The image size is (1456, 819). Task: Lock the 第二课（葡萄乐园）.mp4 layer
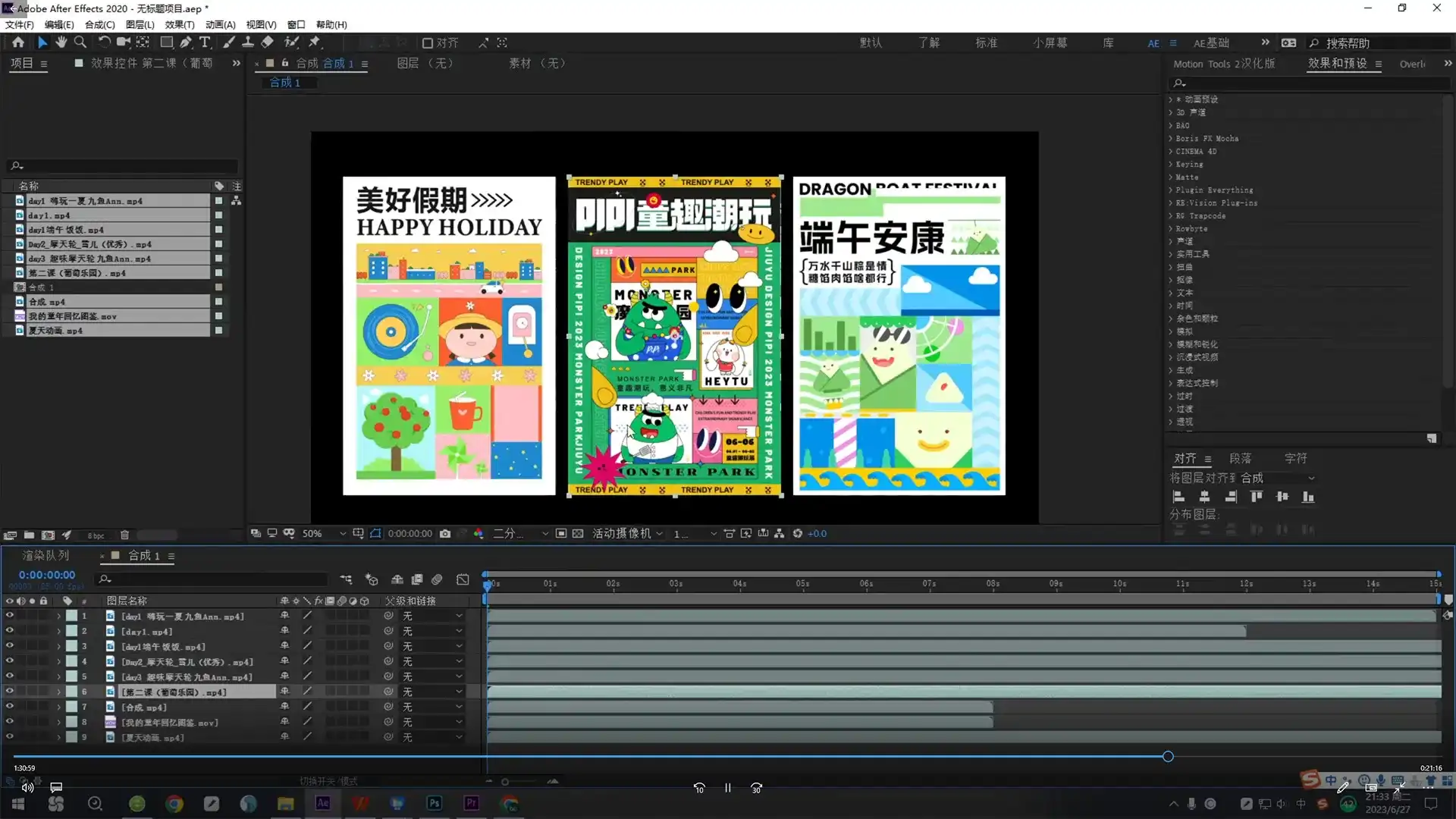pos(43,691)
